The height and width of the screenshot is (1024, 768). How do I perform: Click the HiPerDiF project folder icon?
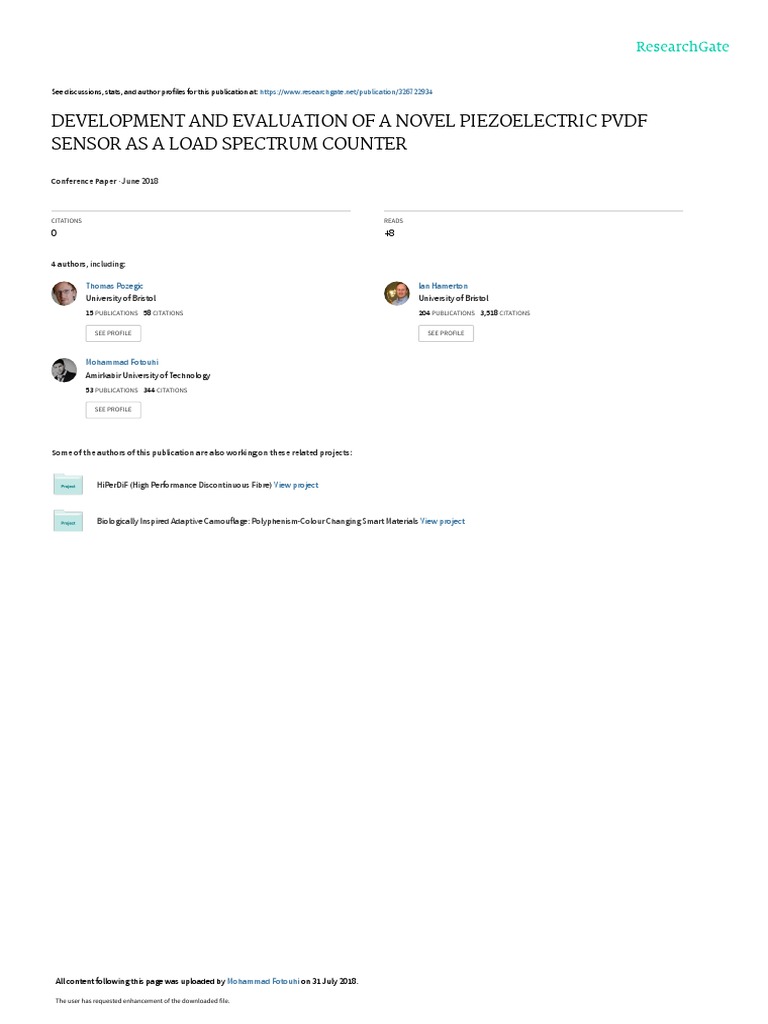pyautogui.click(x=67, y=485)
